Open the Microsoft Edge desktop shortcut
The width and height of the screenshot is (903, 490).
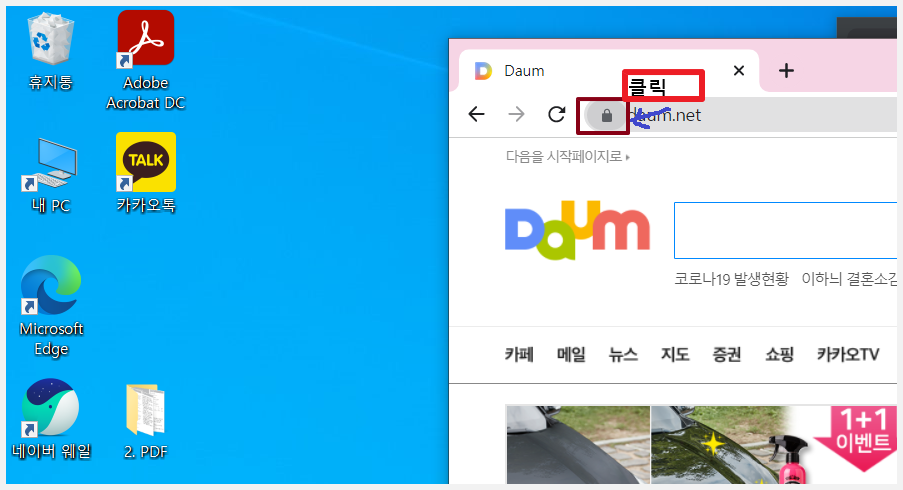pos(51,306)
